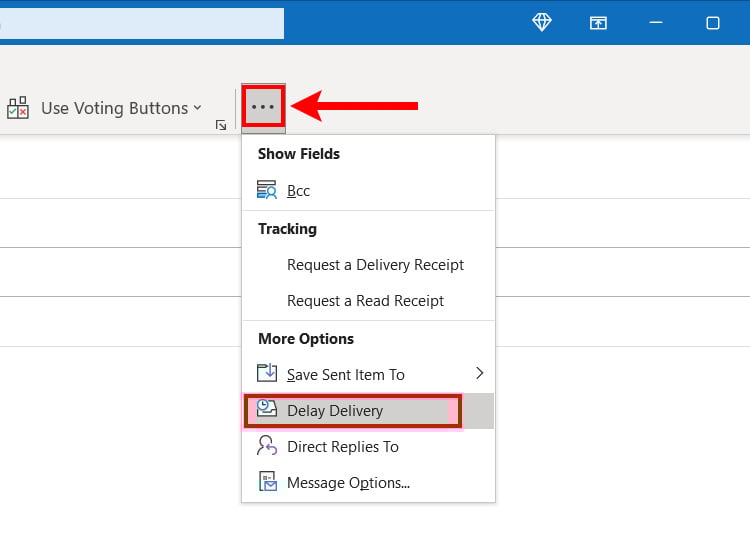Open the Tracking group dialog launcher

221,125
